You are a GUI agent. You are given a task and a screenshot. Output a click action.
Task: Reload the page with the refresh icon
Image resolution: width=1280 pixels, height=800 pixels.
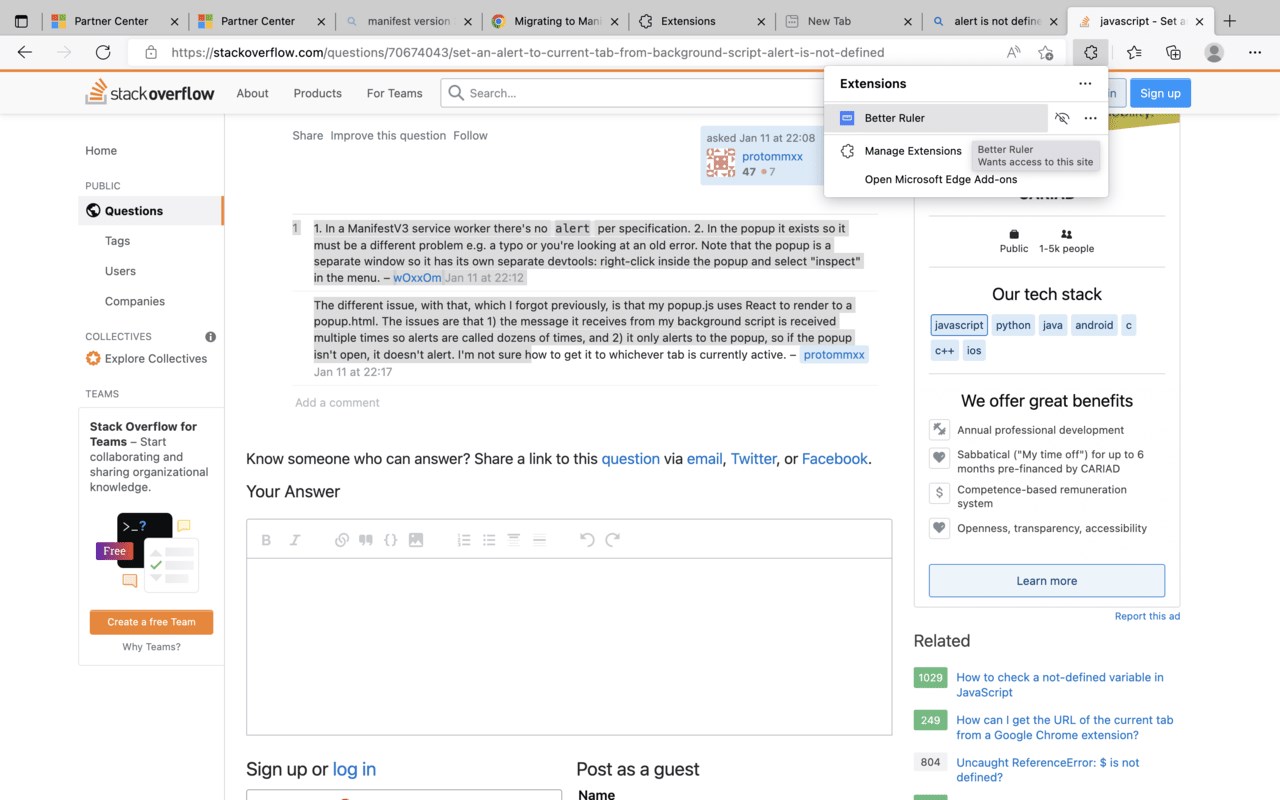103,52
